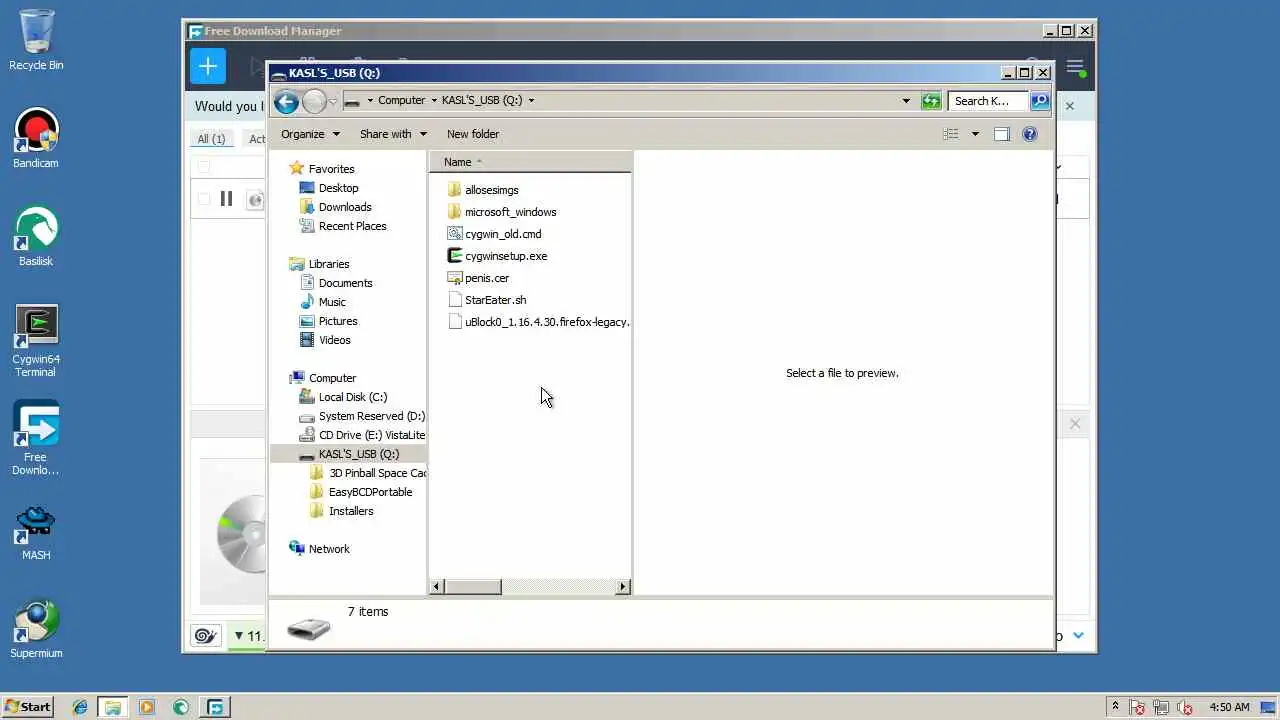Click the blue Help question mark icon

1030,134
